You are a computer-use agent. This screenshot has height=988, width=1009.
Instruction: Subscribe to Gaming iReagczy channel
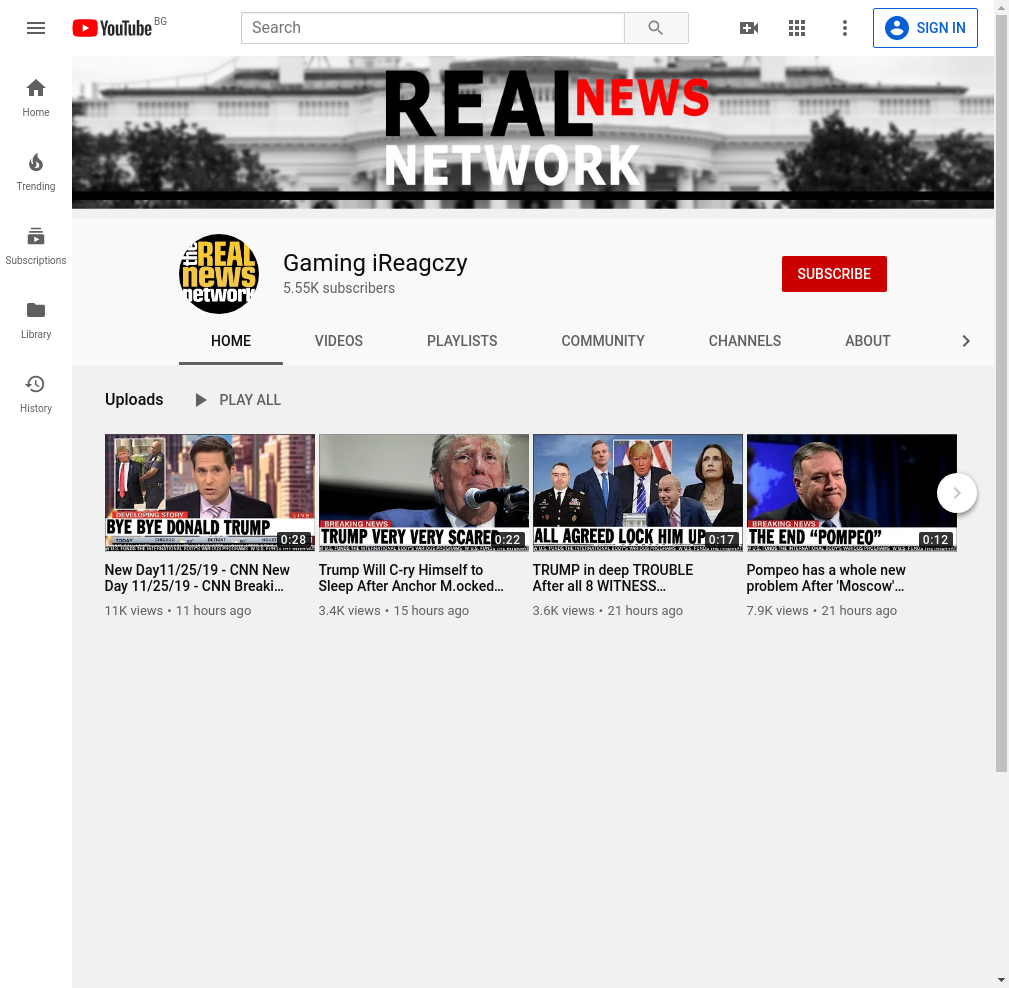point(834,274)
